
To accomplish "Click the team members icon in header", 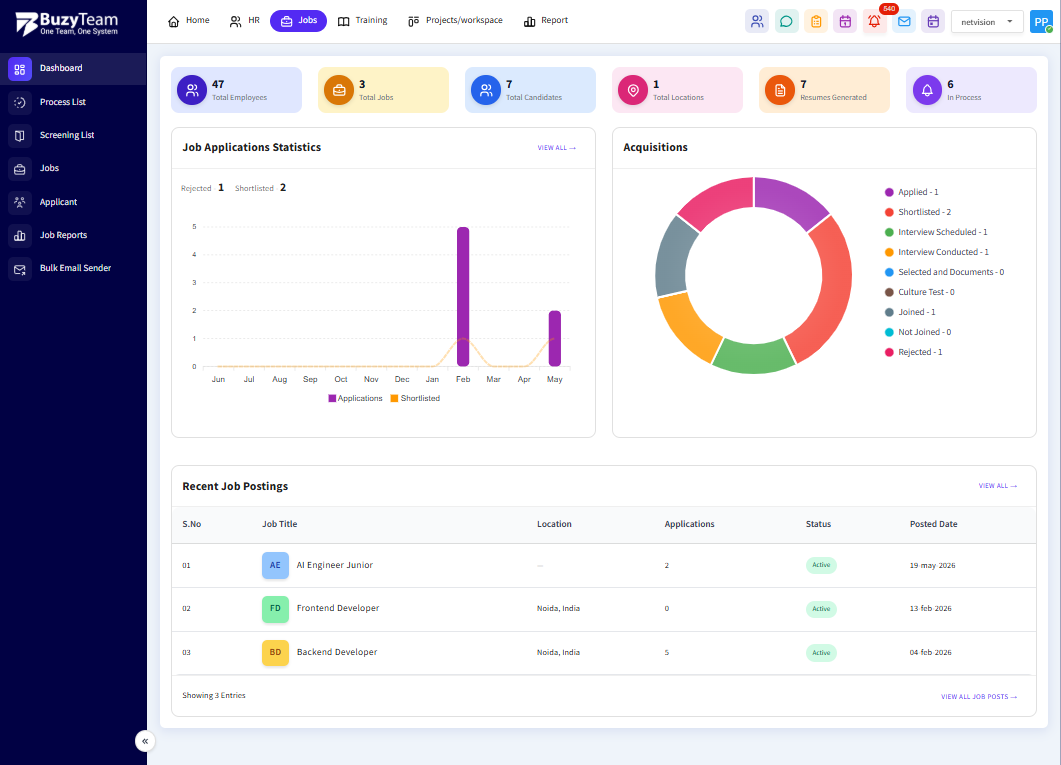I will pos(757,22).
